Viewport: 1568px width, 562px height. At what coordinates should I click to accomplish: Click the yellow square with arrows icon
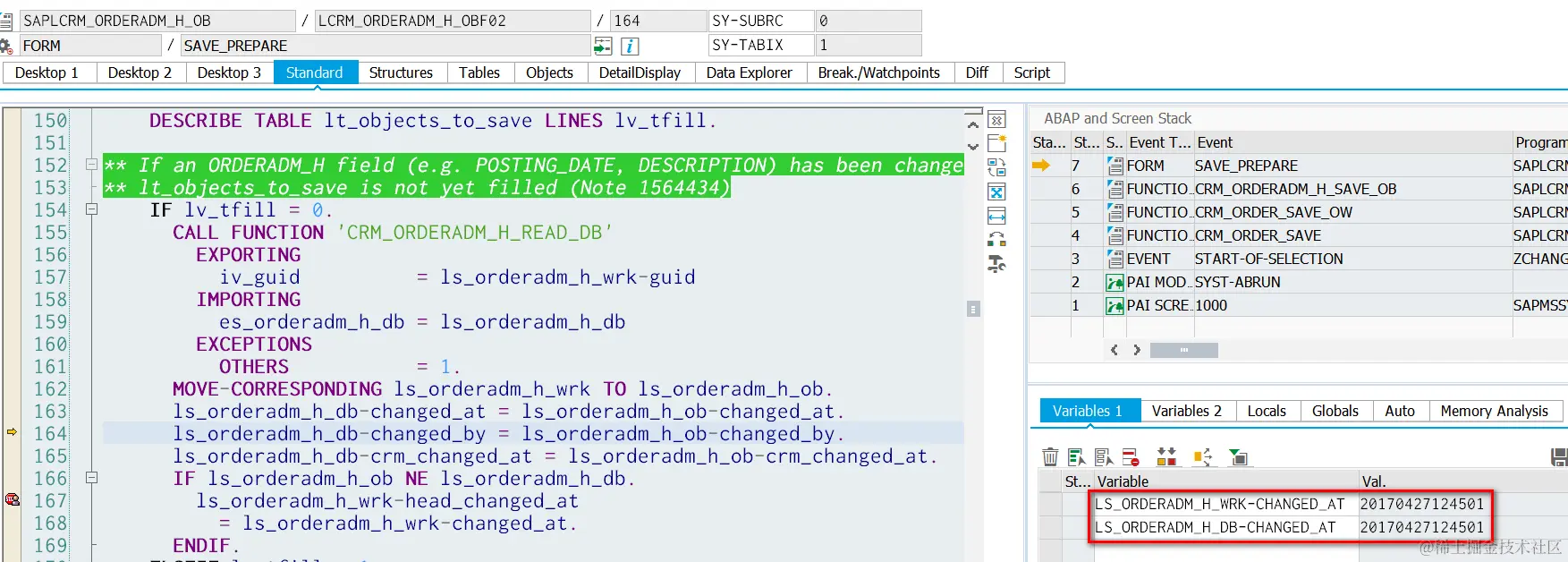coord(1202,457)
